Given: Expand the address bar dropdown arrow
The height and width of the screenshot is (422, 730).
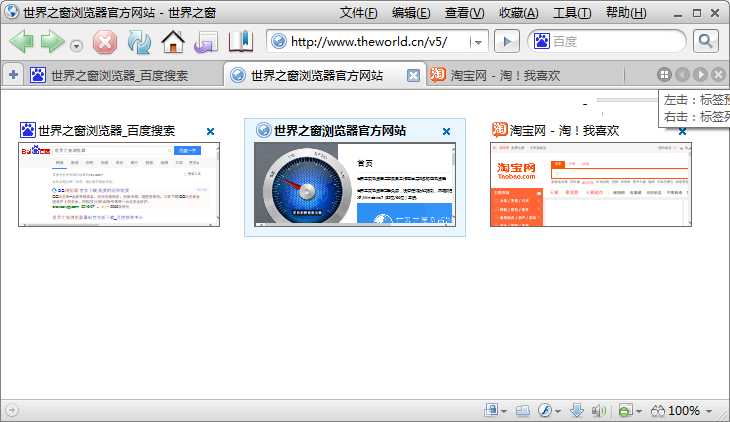Looking at the screenshot, I should tap(478, 42).
